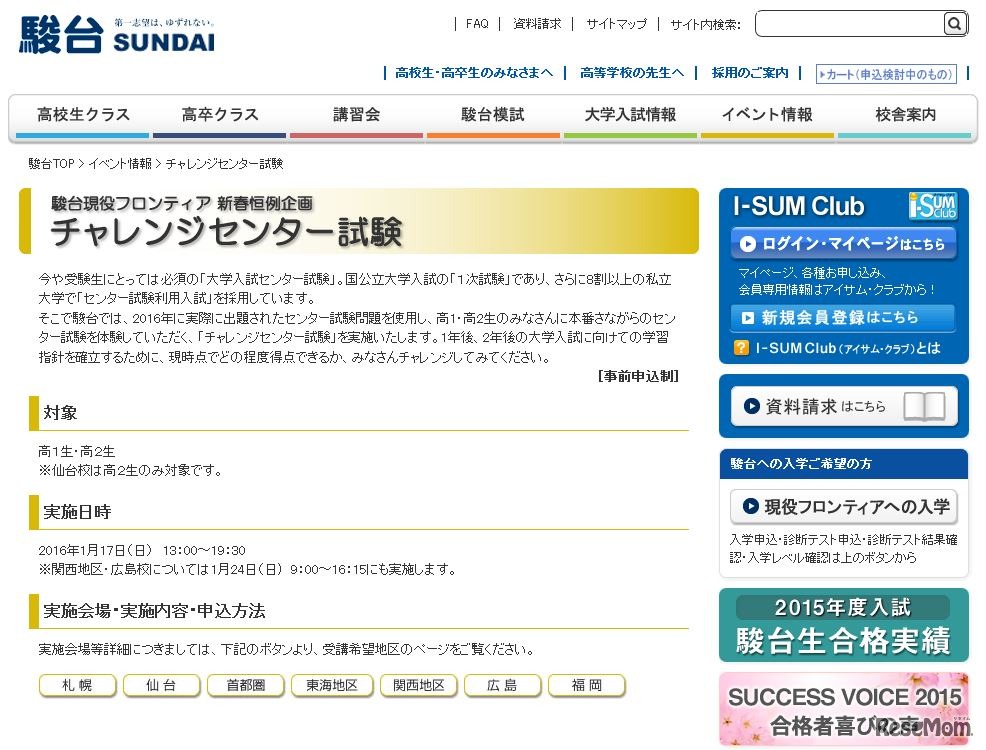Open 高等学校の先生へ link
986x750 pixels.
tap(631, 73)
